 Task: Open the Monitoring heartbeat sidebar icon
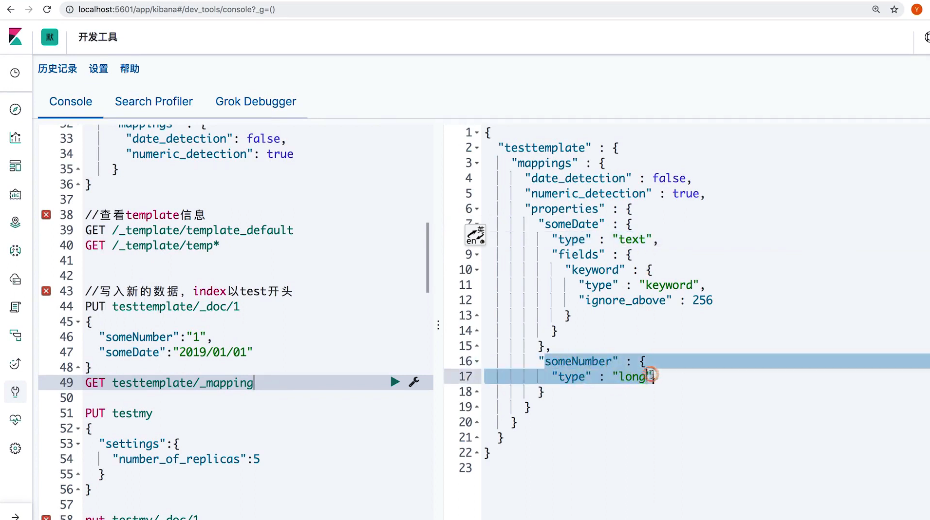tap(15, 421)
